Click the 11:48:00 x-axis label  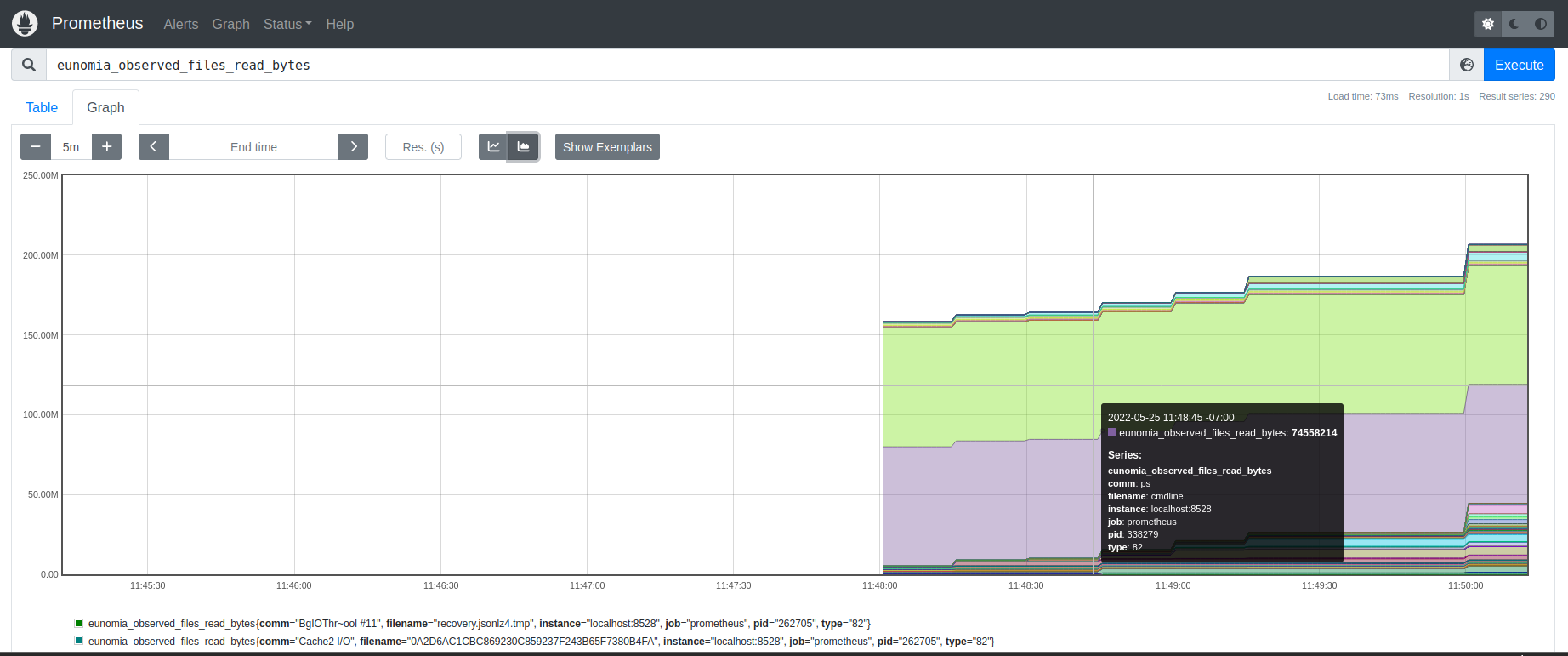[x=880, y=585]
